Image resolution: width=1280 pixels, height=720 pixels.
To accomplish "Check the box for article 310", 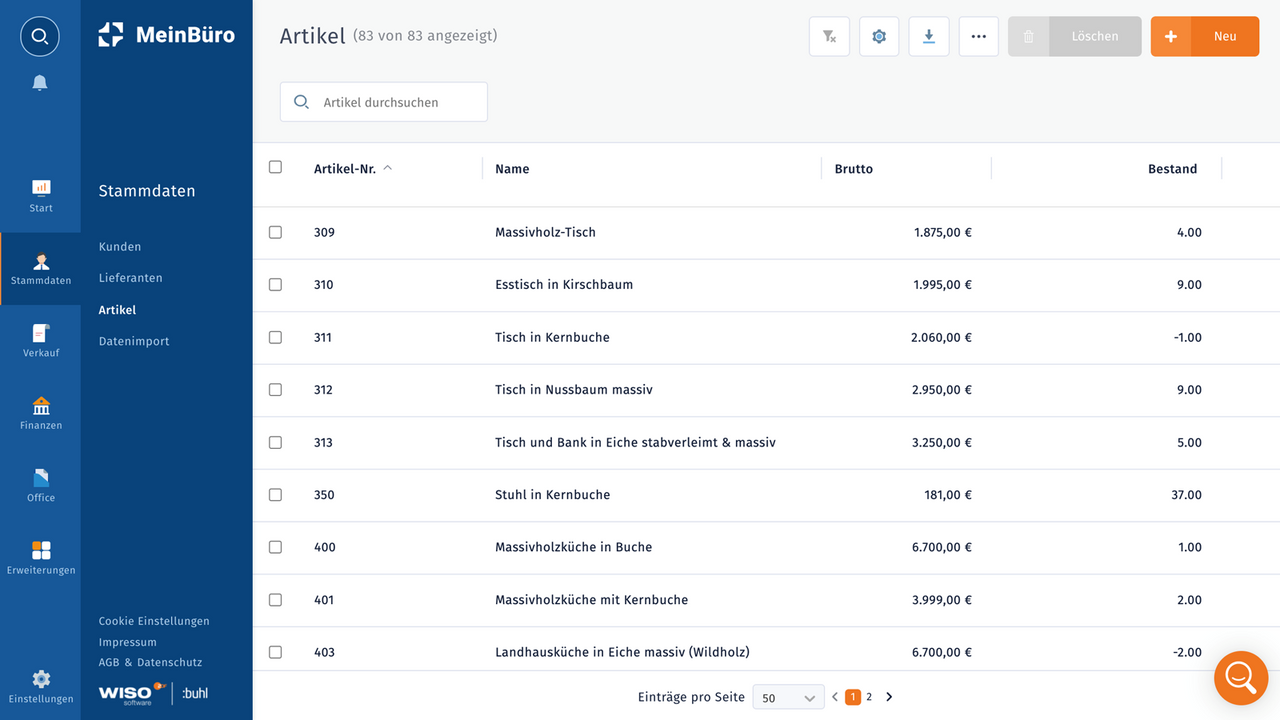I will pos(276,284).
